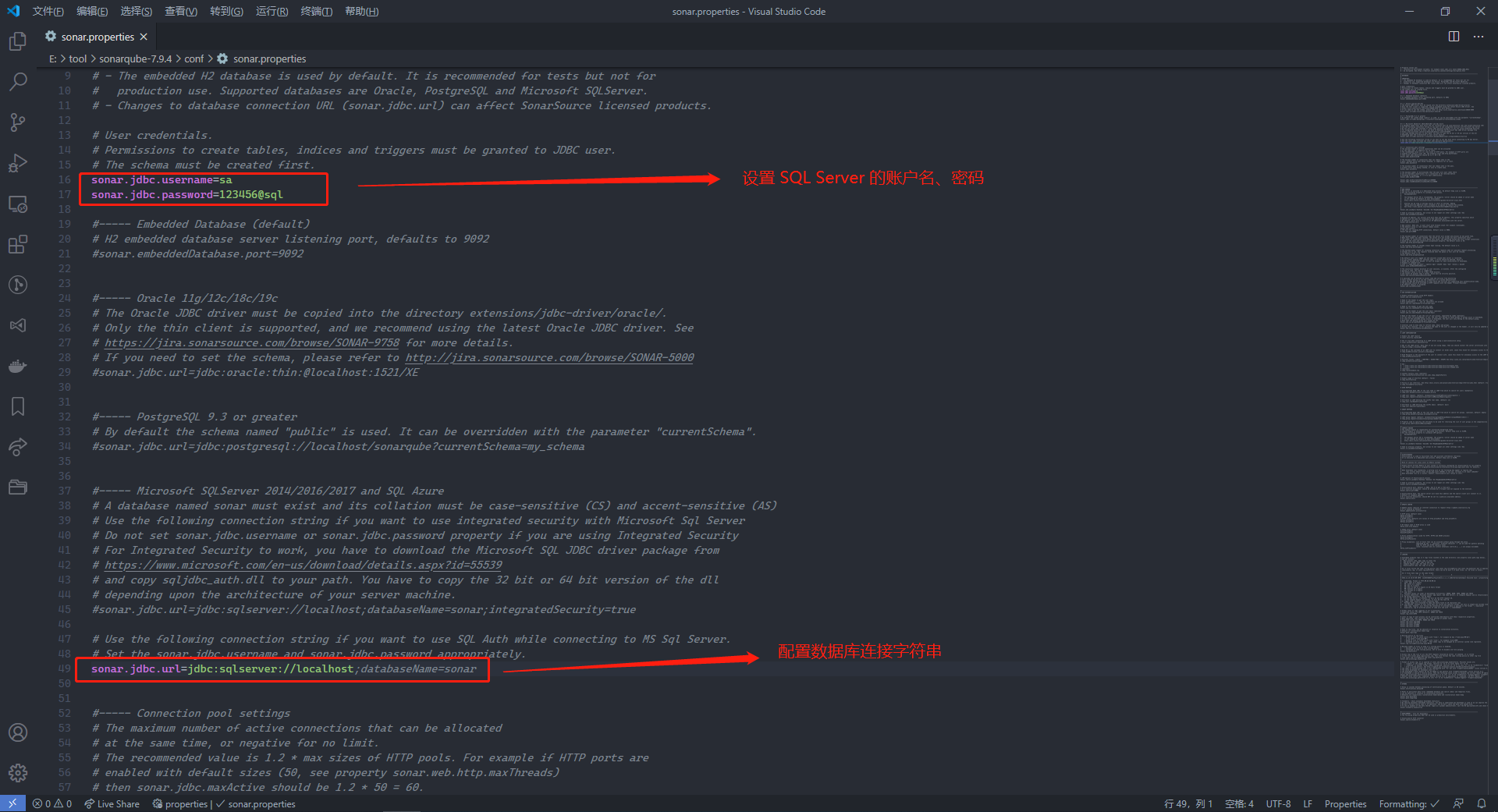Open the Bookmarks view in activity bar
Image resolution: width=1498 pixels, height=812 pixels.
pyautogui.click(x=18, y=406)
